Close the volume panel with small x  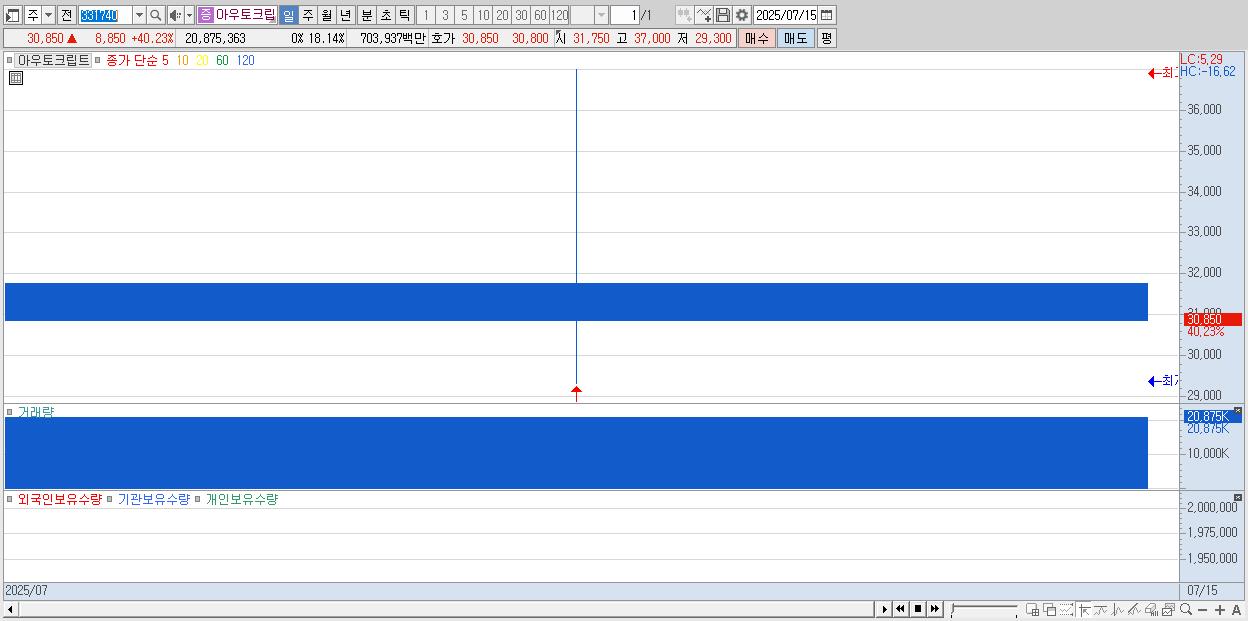[x=1237, y=411]
